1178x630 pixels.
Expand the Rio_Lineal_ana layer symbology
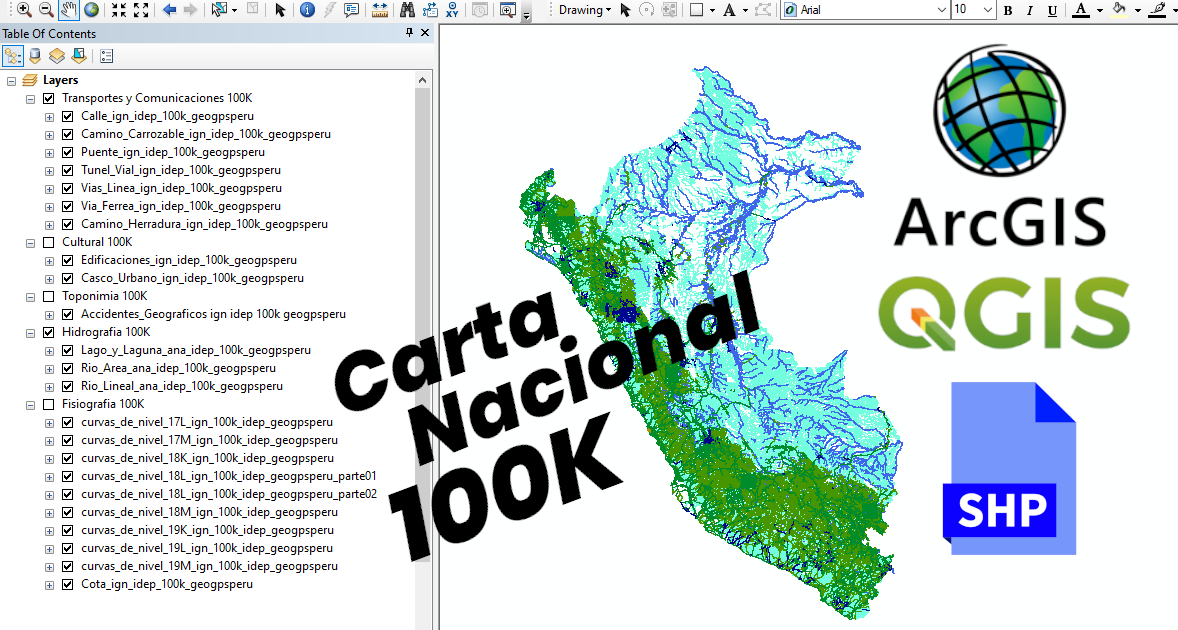click(x=48, y=385)
